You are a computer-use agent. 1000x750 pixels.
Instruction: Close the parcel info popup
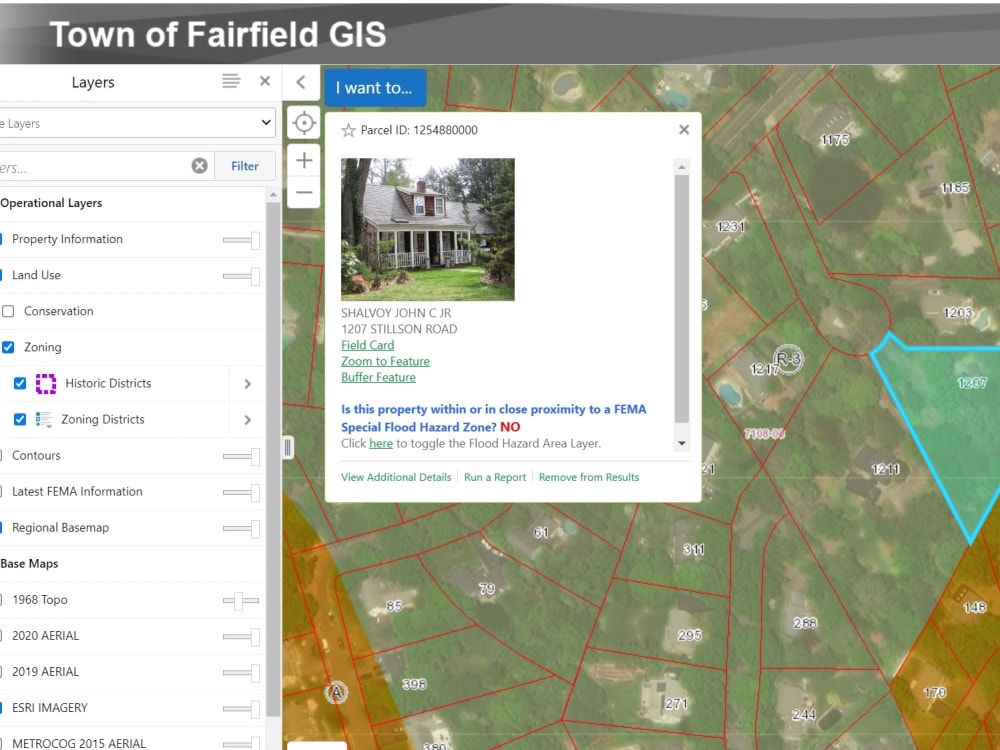coord(684,129)
